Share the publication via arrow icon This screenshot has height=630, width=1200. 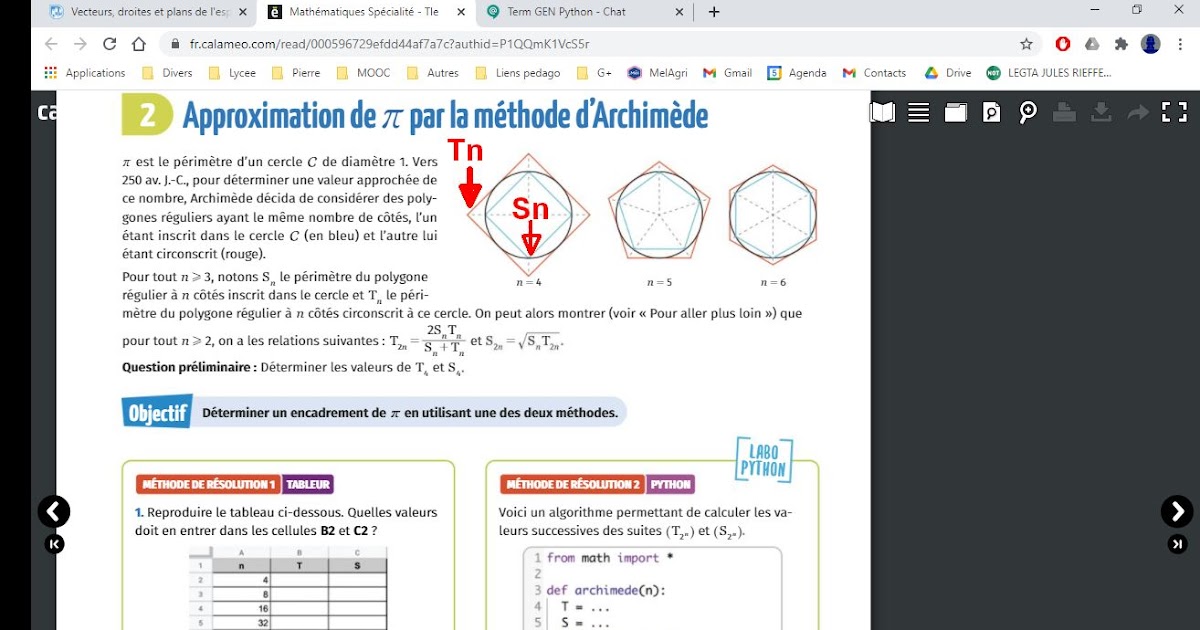pyautogui.click(x=1138, y=113)
